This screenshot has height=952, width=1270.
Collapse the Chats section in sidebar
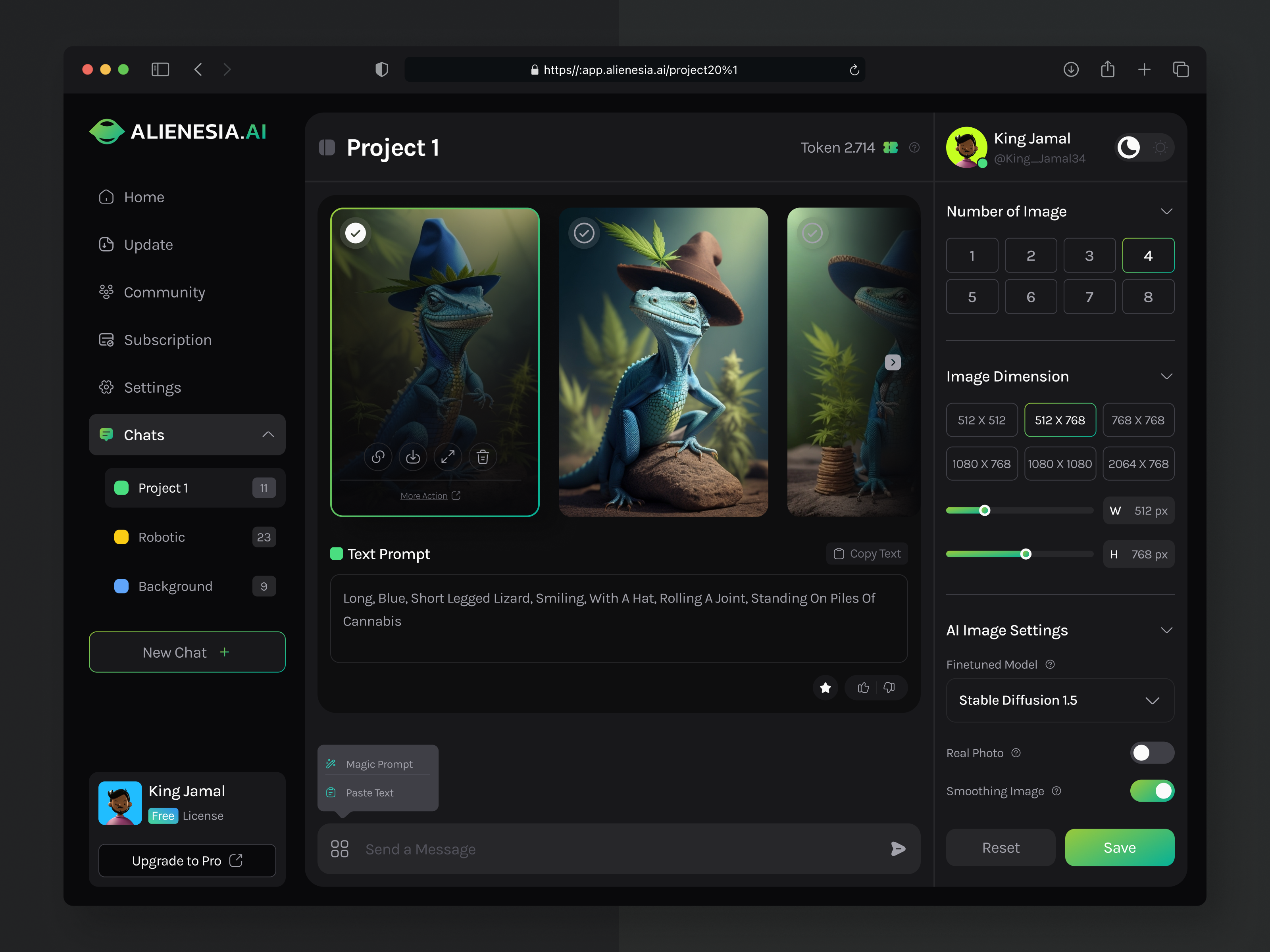pyautogui.click(x=267, y=434)
